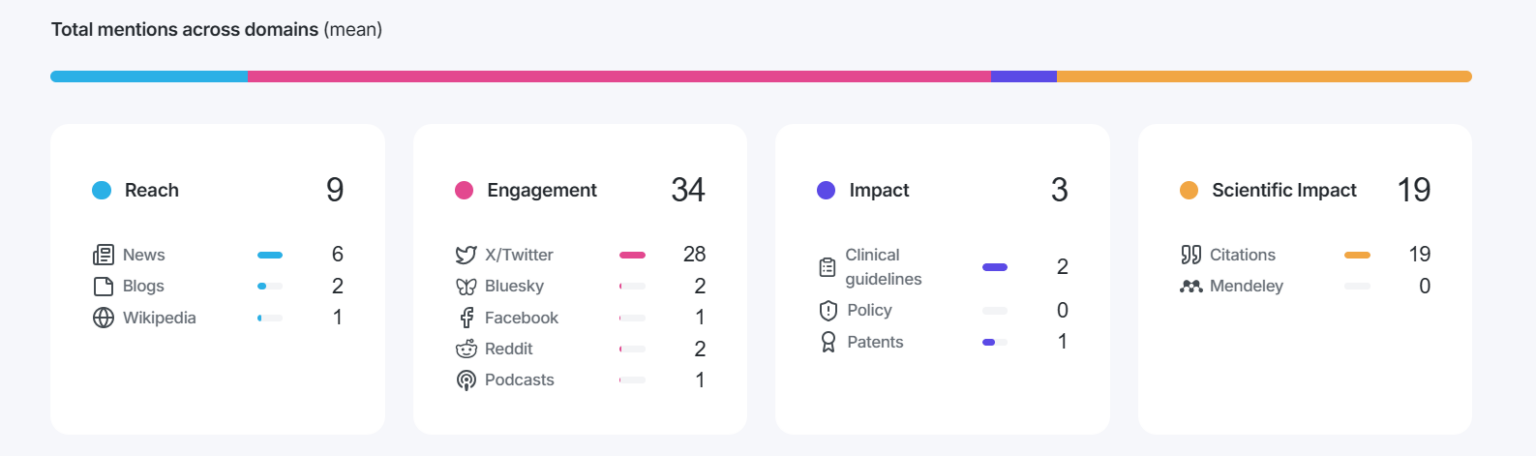Click the Facebook icon
1536x456 pixels.
(x=466, y=318)
